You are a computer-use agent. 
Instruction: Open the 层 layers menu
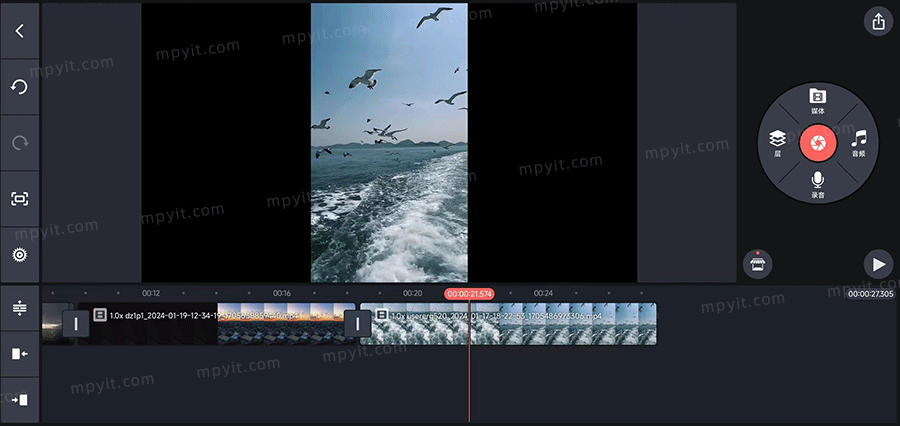(x=777, y=143)
